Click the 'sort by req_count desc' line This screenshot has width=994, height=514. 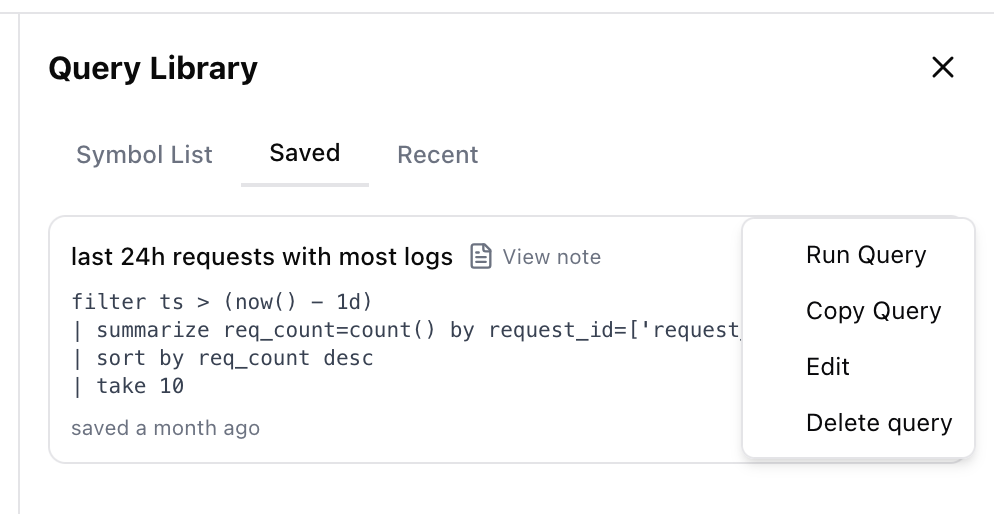coord(222,358)
